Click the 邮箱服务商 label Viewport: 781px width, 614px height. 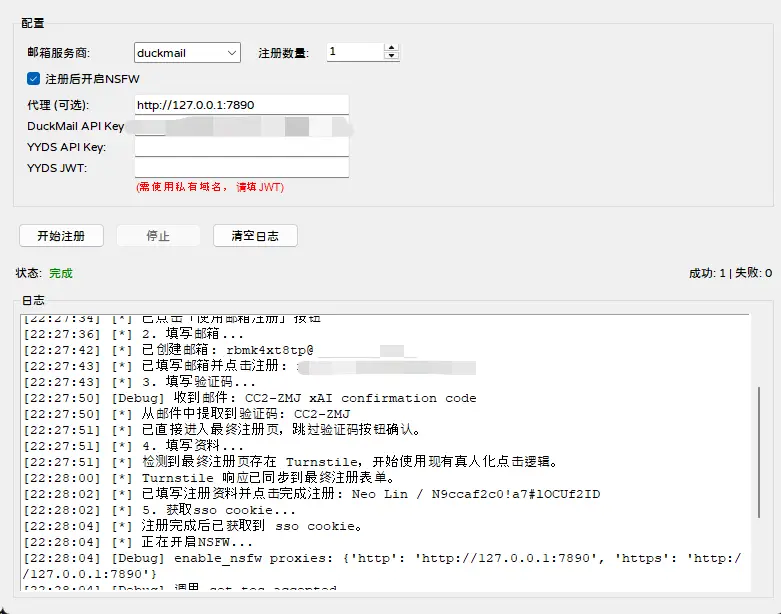[x=58, y=53]
